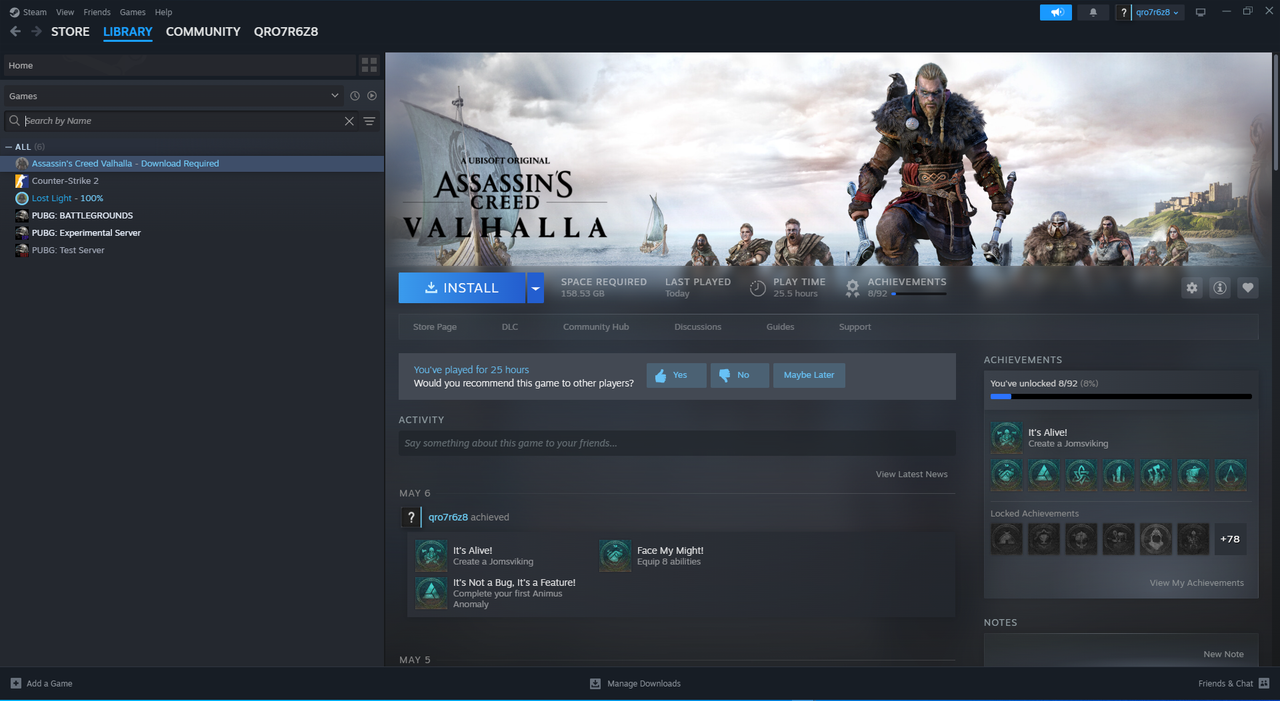
Task: Click the ready-to-play filter icon
Action: coord(372,96)
